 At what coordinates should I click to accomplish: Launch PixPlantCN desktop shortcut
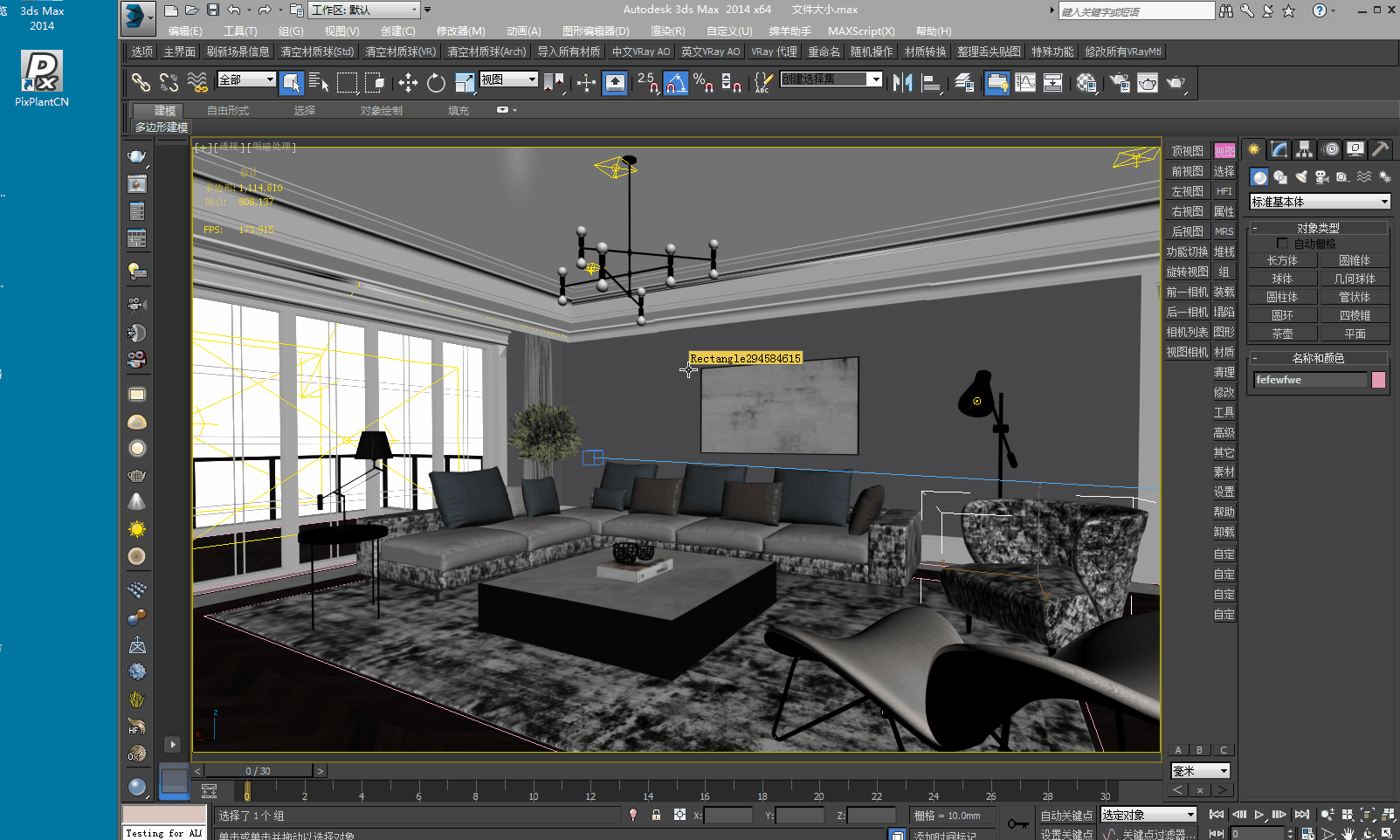[x=42, y=79]
